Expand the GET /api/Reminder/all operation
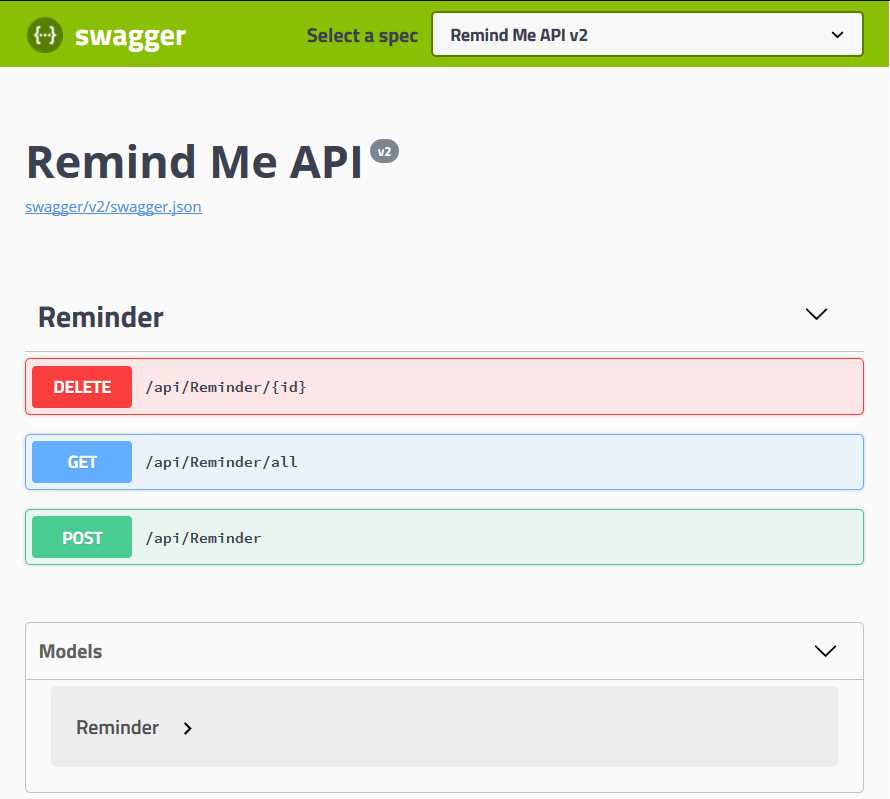 point(444,461)
